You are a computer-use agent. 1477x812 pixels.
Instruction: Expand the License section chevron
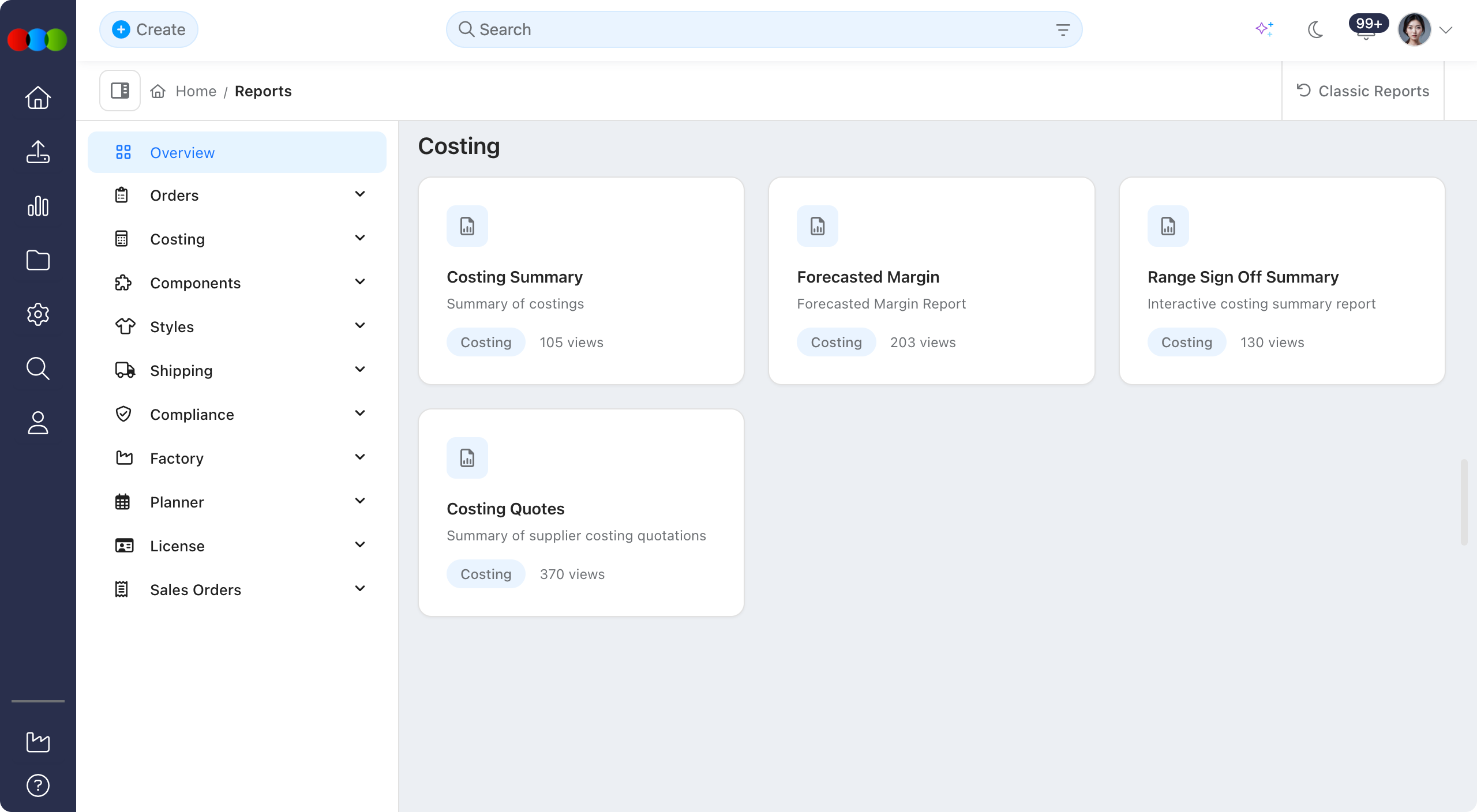(360, 545)
